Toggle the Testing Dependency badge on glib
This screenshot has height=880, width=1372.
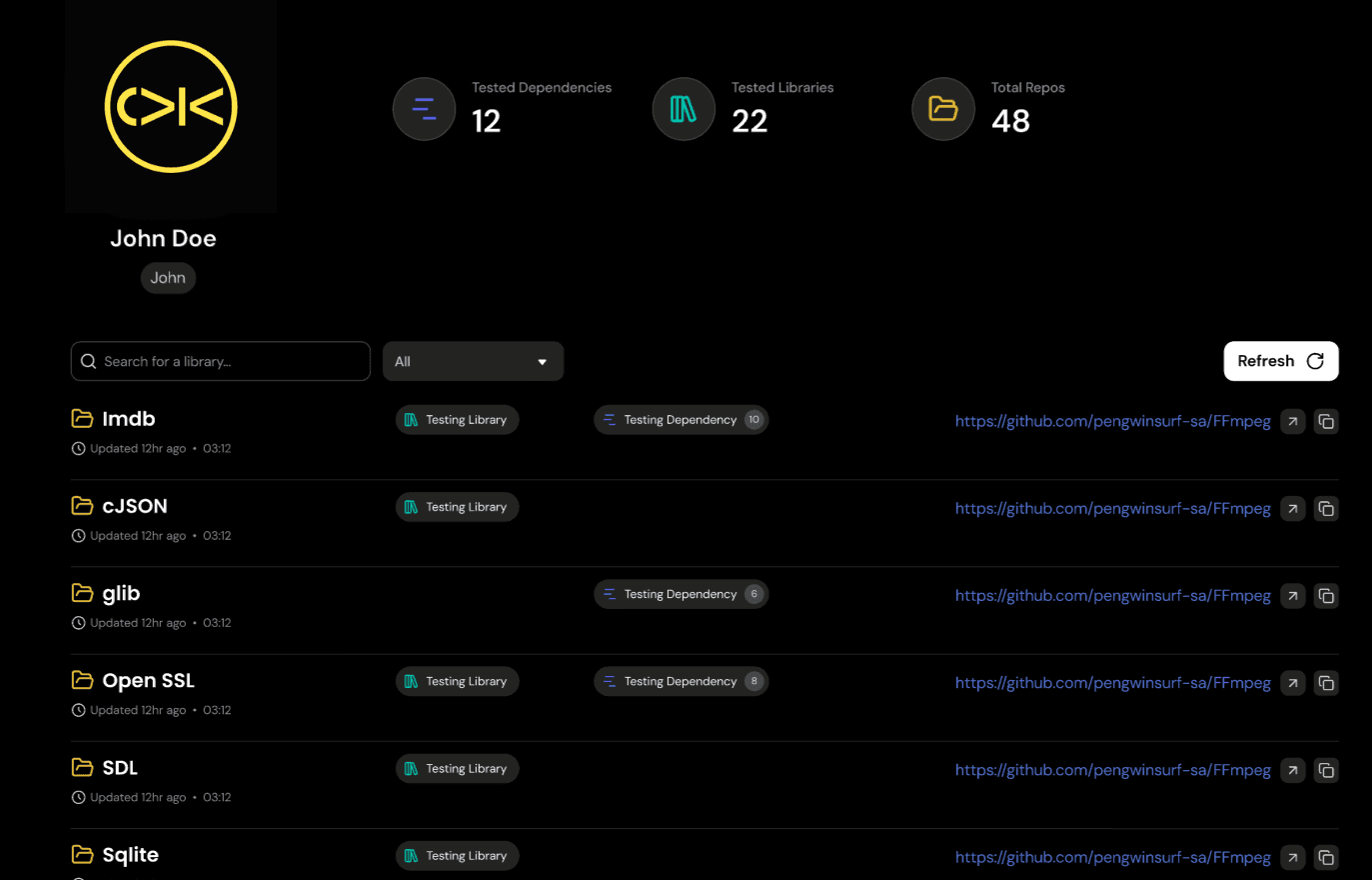[x=681, y=593]
